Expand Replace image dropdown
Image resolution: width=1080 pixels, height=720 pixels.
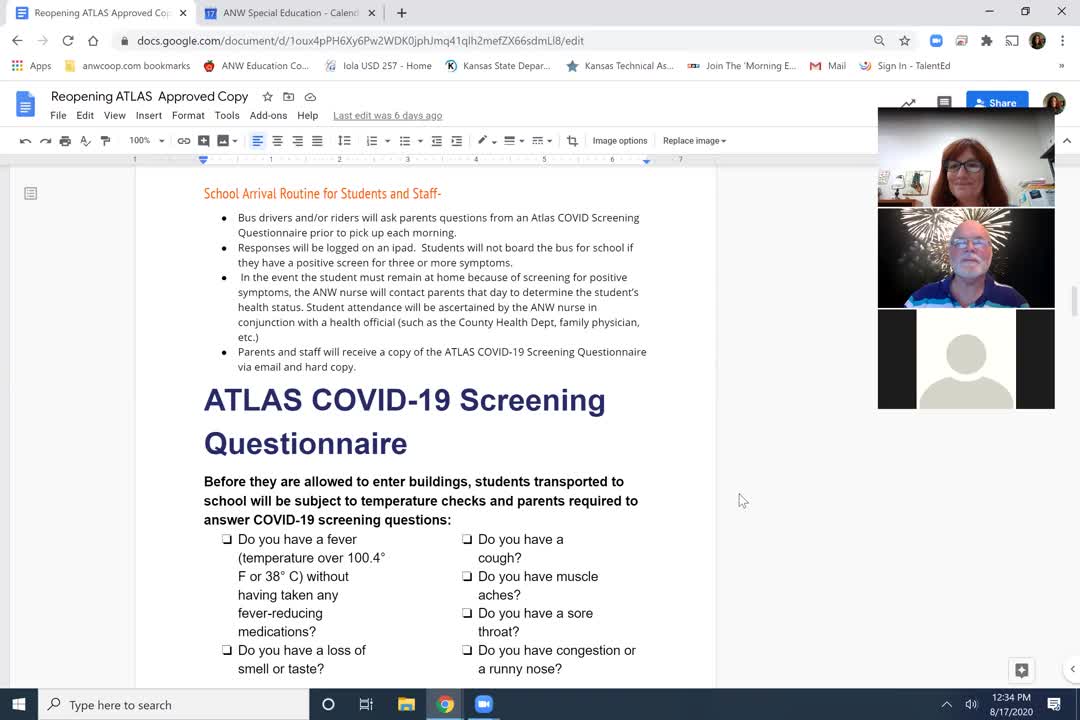click(694, 141)
